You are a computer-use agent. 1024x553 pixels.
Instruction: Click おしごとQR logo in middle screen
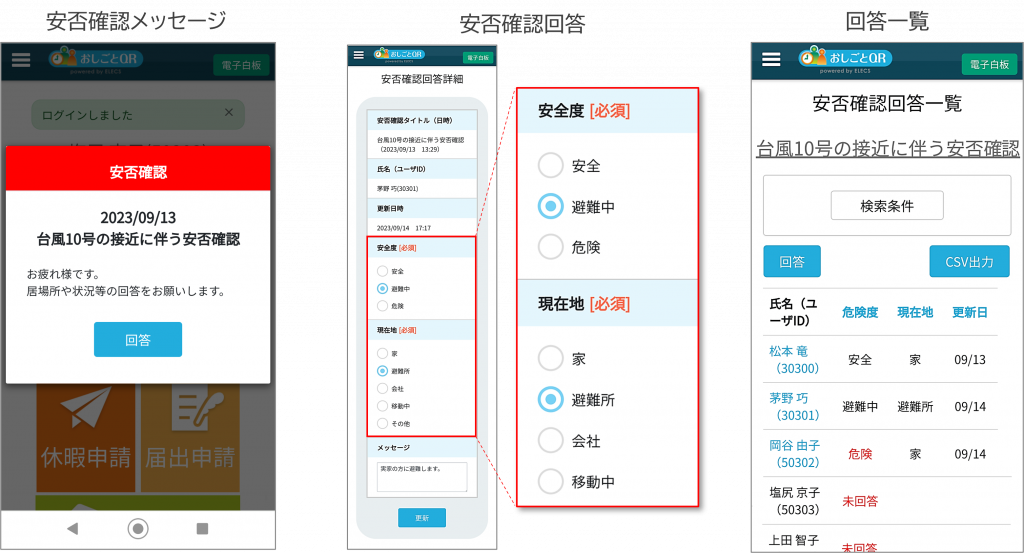pos(399,55)
